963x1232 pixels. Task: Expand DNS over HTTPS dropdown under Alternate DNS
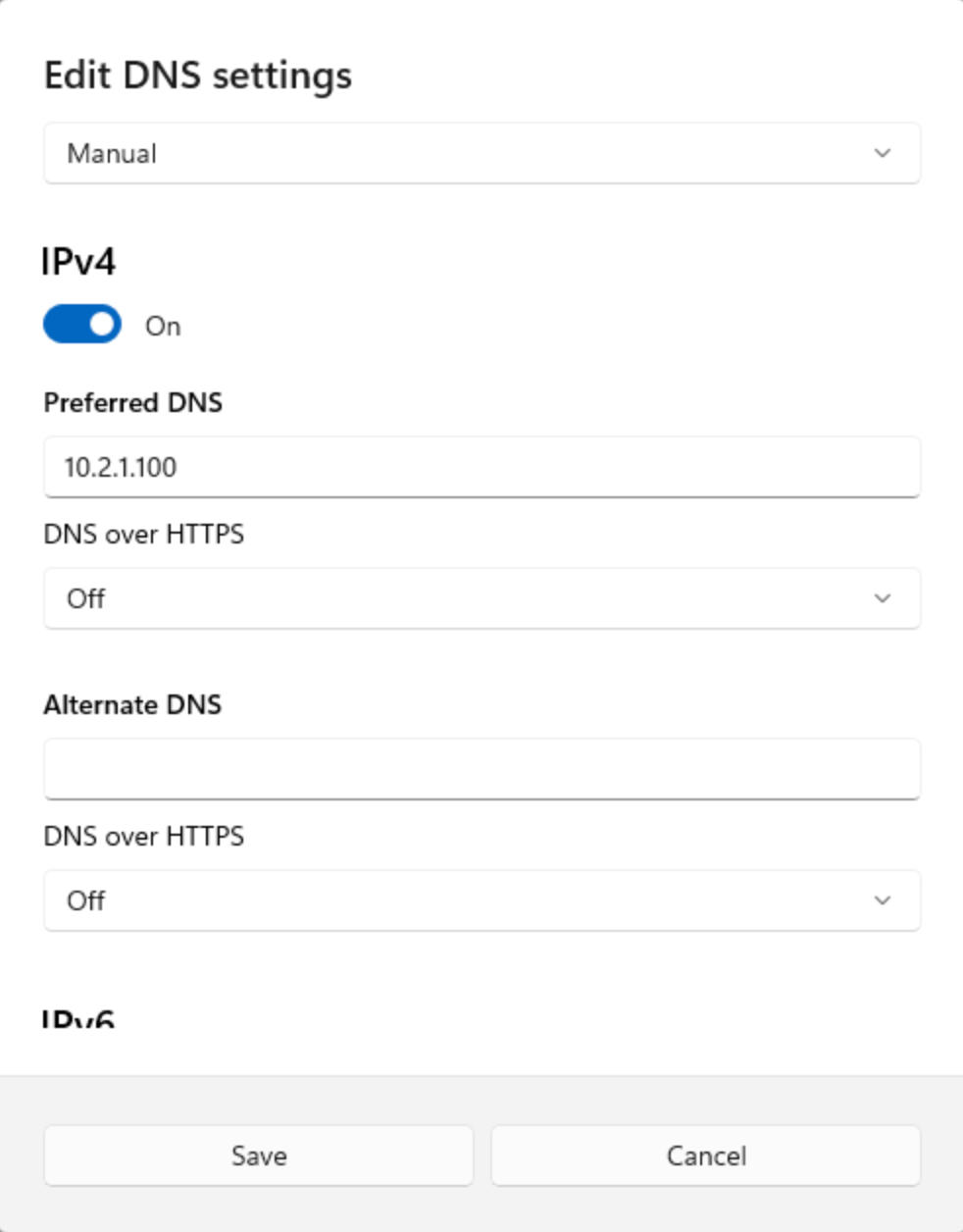point(481,900)
